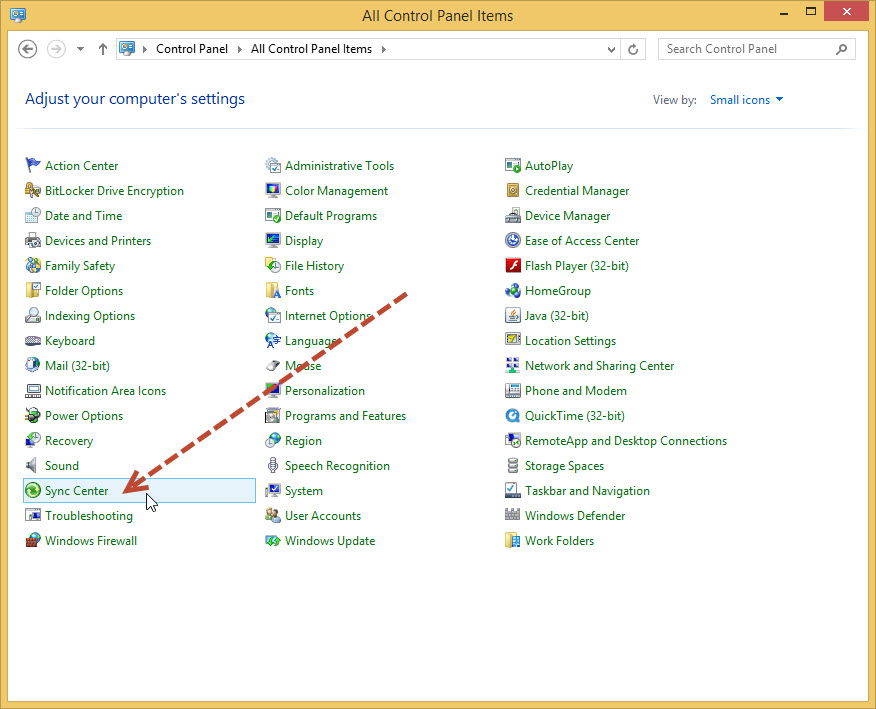
Task: Open the Windows Firewall icon
Action: tap(33, 541)
